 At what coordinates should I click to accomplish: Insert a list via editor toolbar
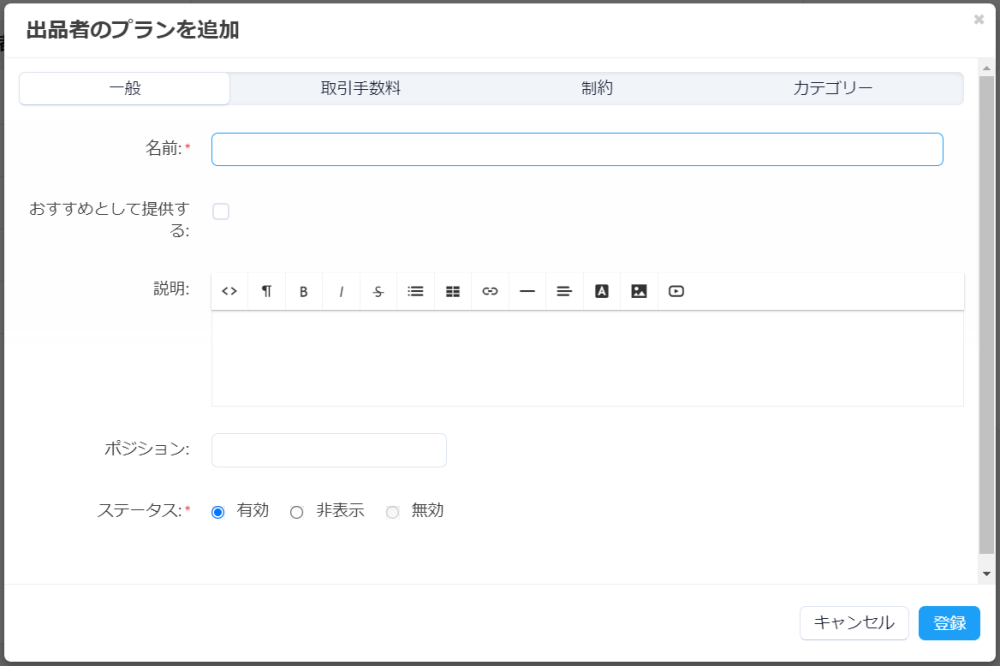[x=416, y=292]
